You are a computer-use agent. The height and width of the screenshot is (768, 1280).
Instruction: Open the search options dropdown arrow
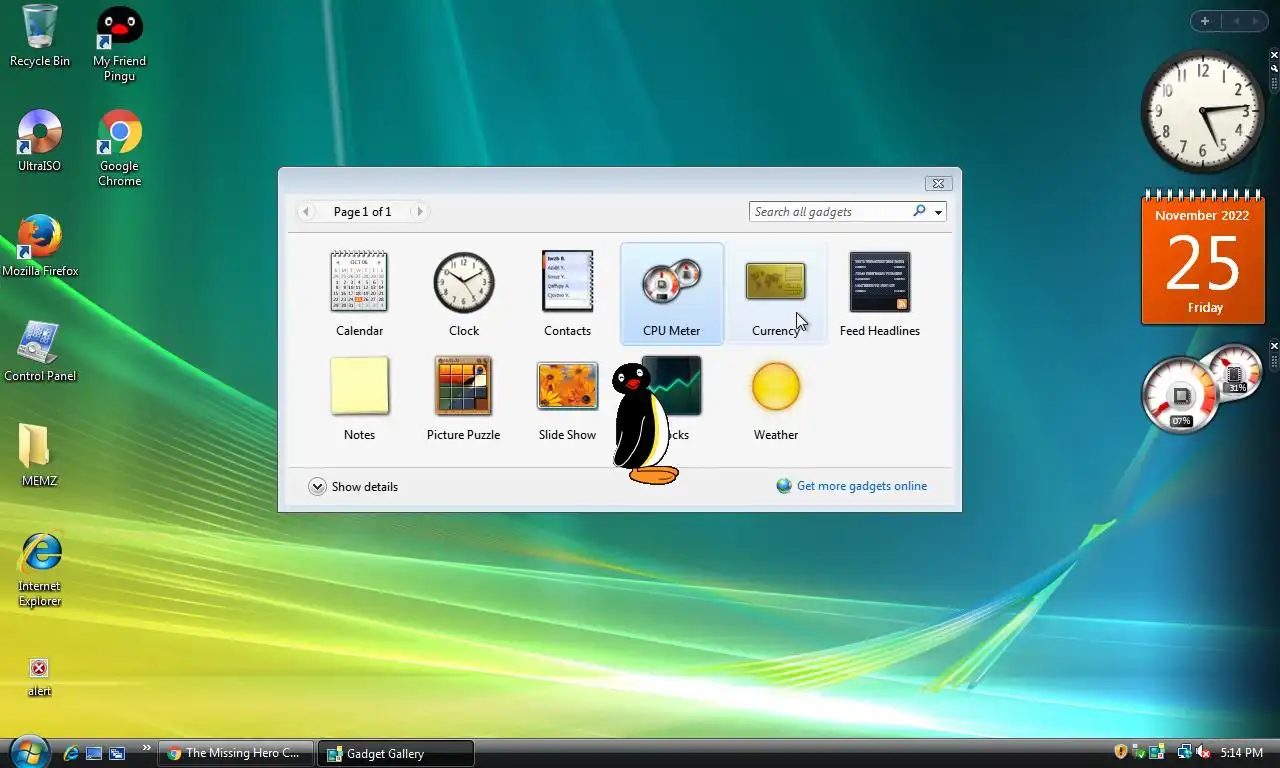coord(938,212)
